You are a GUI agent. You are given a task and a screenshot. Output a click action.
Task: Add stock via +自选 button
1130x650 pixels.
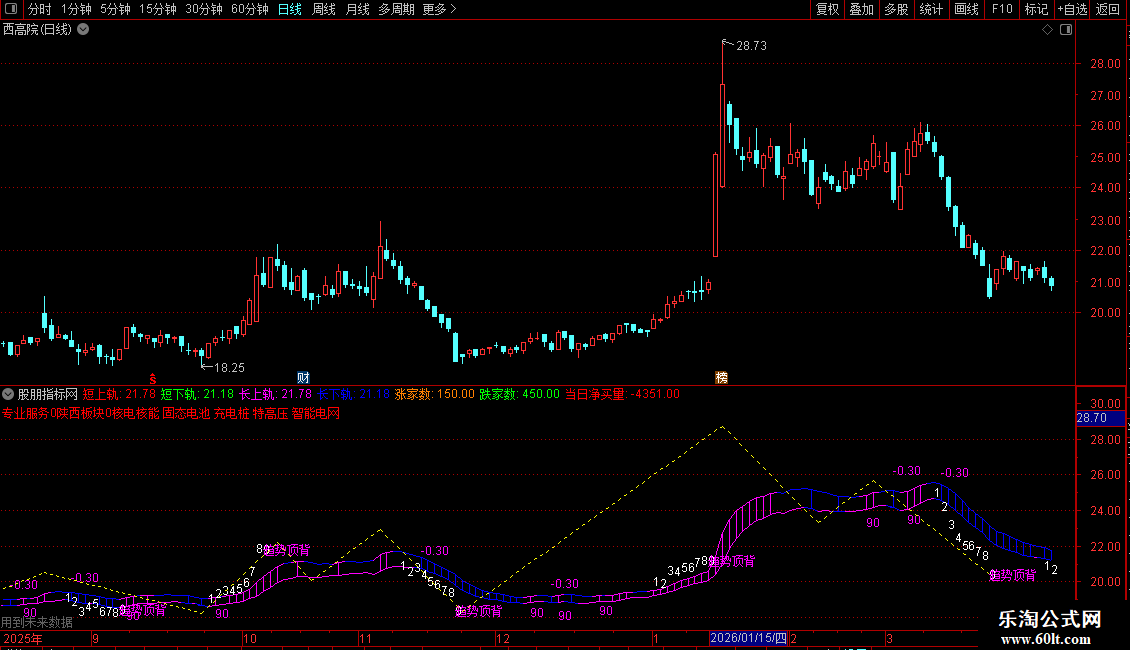coord(1072,9)
